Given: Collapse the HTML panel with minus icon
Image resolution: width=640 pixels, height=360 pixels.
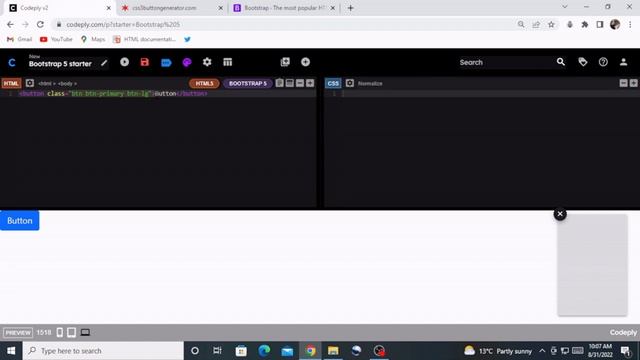Looking at the screenshot, I should [x=300, y=83].
